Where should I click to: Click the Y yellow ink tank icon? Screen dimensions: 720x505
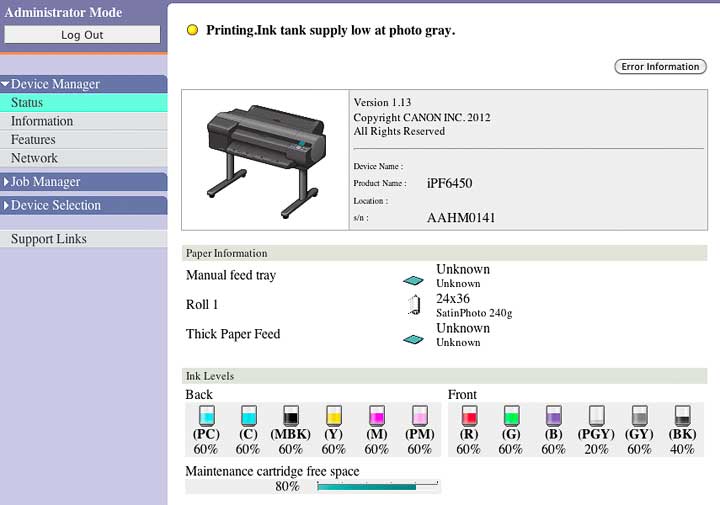[x=334, y=415]
